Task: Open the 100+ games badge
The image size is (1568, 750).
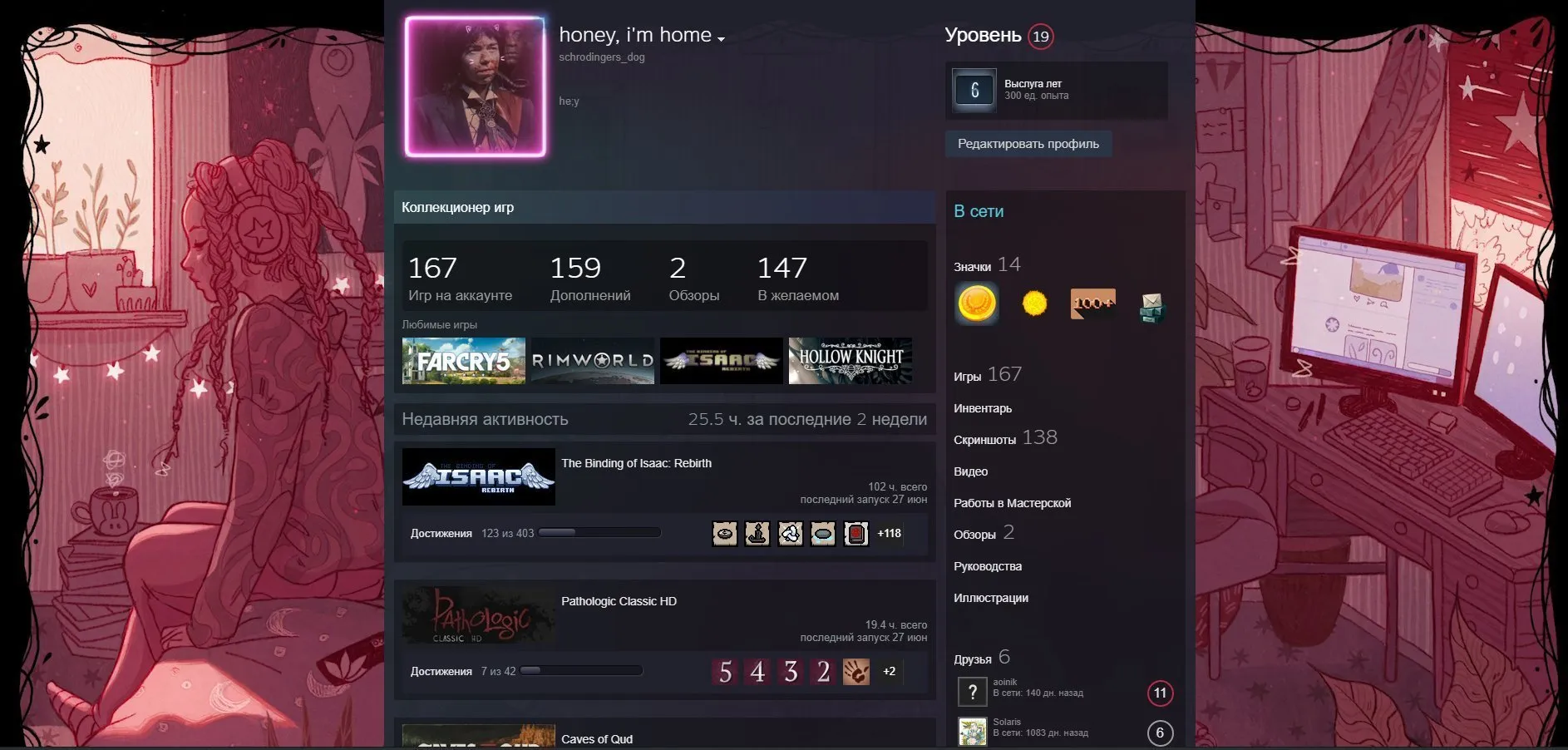Action: pos(1092,303)
